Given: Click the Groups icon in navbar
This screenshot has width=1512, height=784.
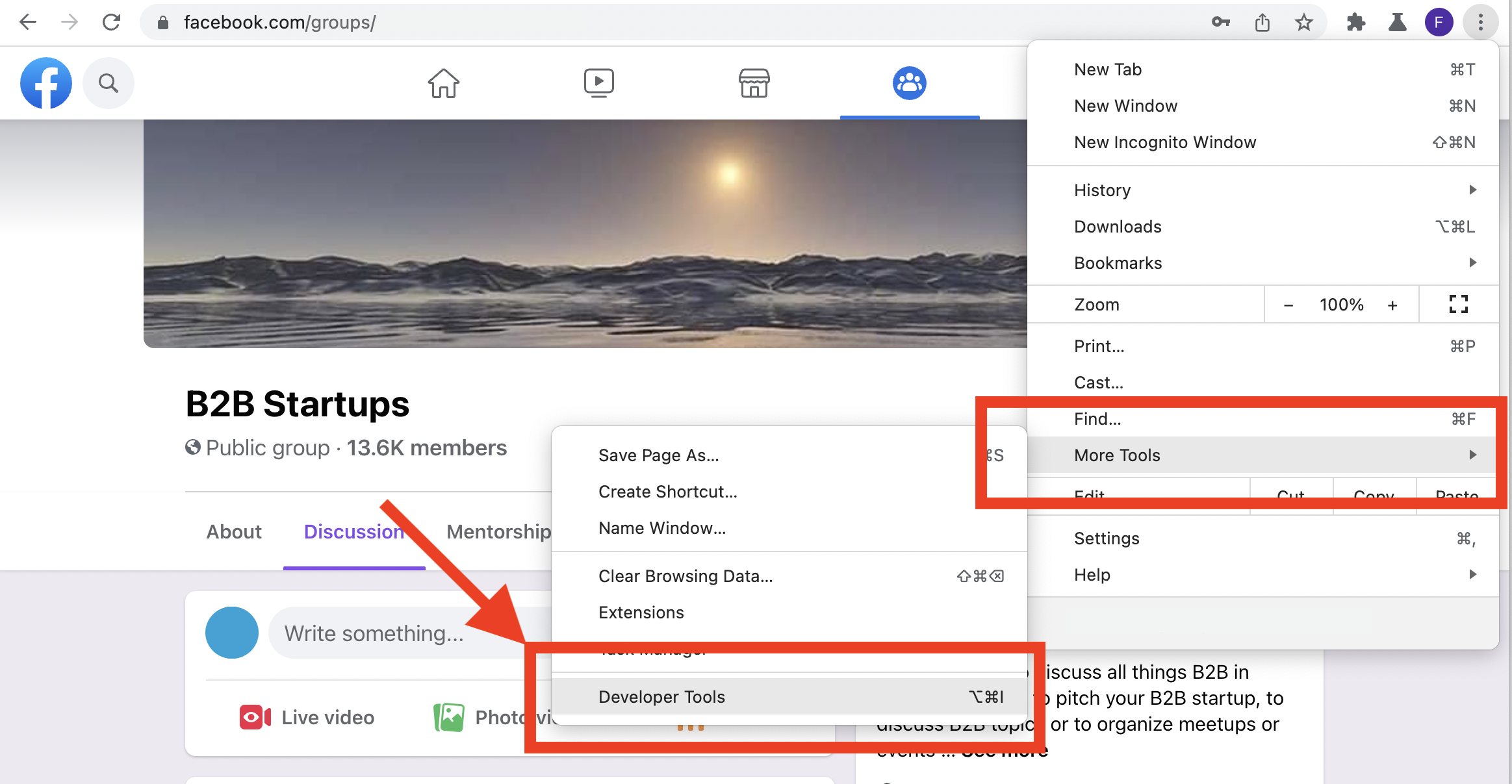Looking at the screenshot, I should pyautogui.click(x=909, y=82).
